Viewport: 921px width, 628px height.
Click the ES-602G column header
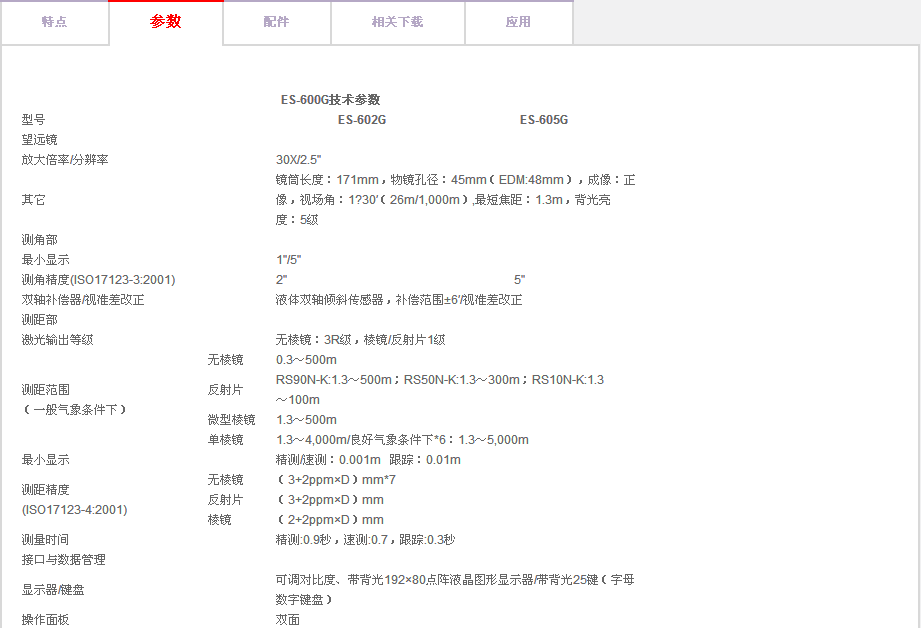361,120
